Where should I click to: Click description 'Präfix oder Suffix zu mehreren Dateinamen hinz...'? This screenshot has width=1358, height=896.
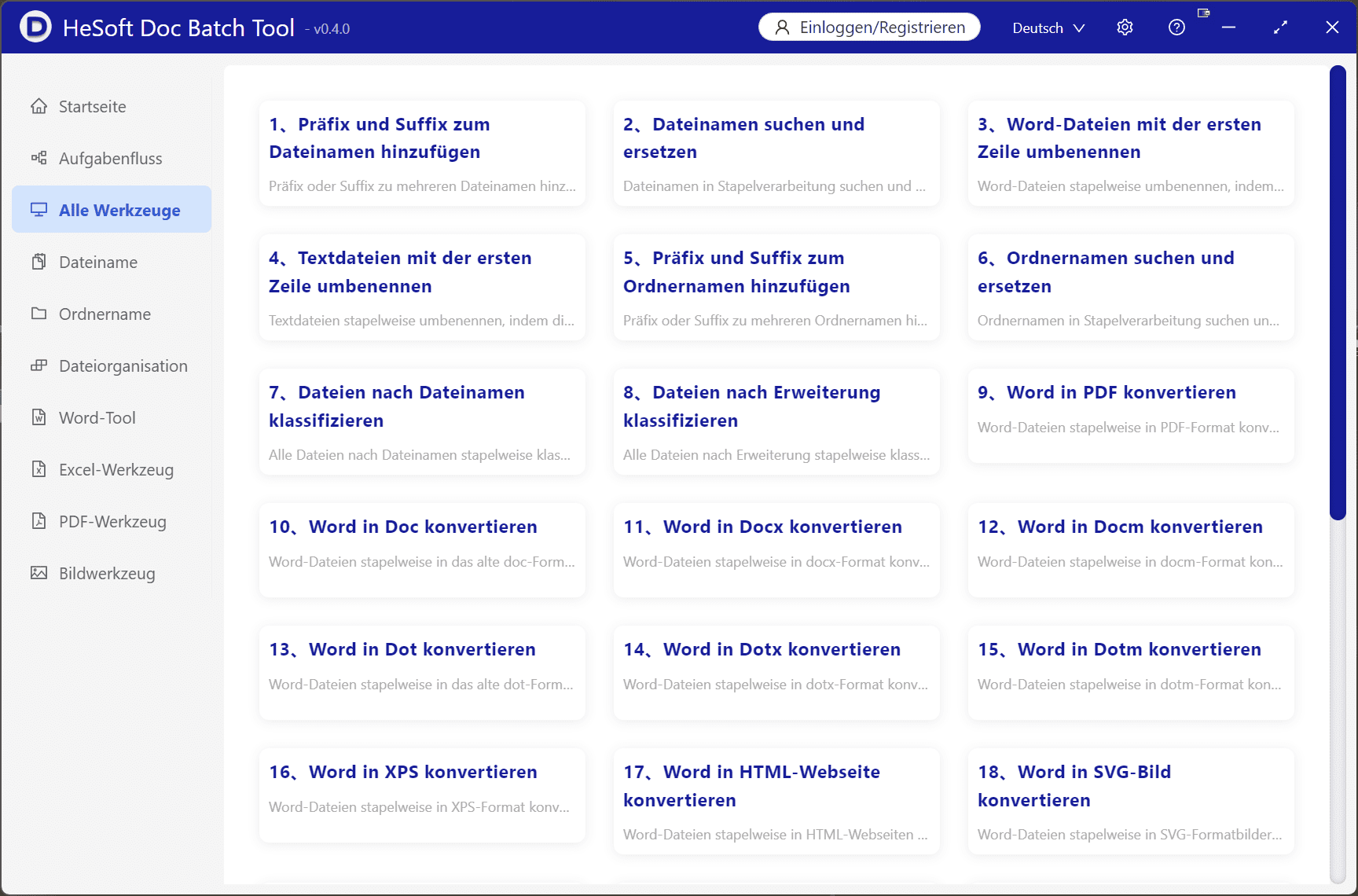coord(422,186)
